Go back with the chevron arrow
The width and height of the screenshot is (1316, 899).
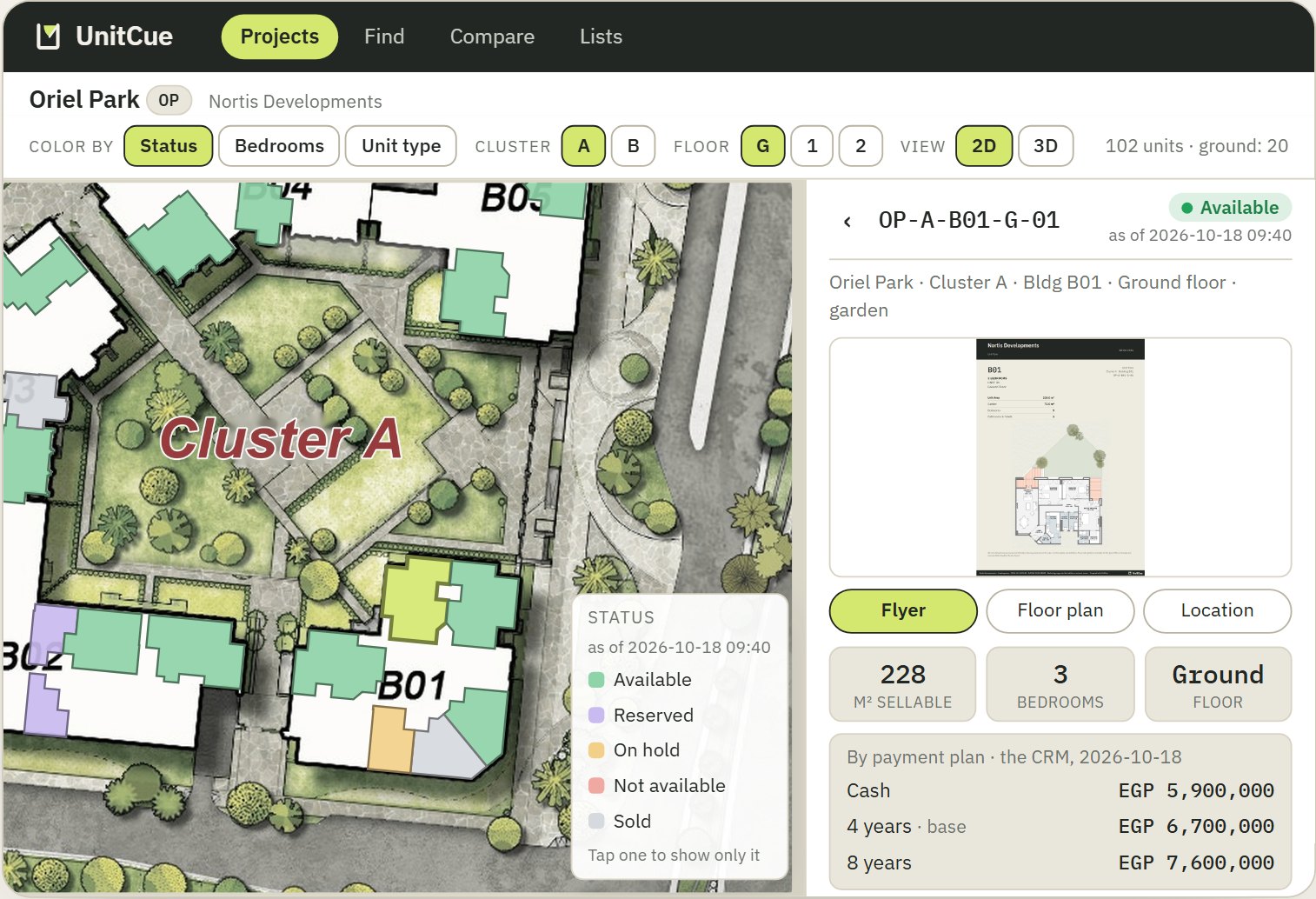847,222
